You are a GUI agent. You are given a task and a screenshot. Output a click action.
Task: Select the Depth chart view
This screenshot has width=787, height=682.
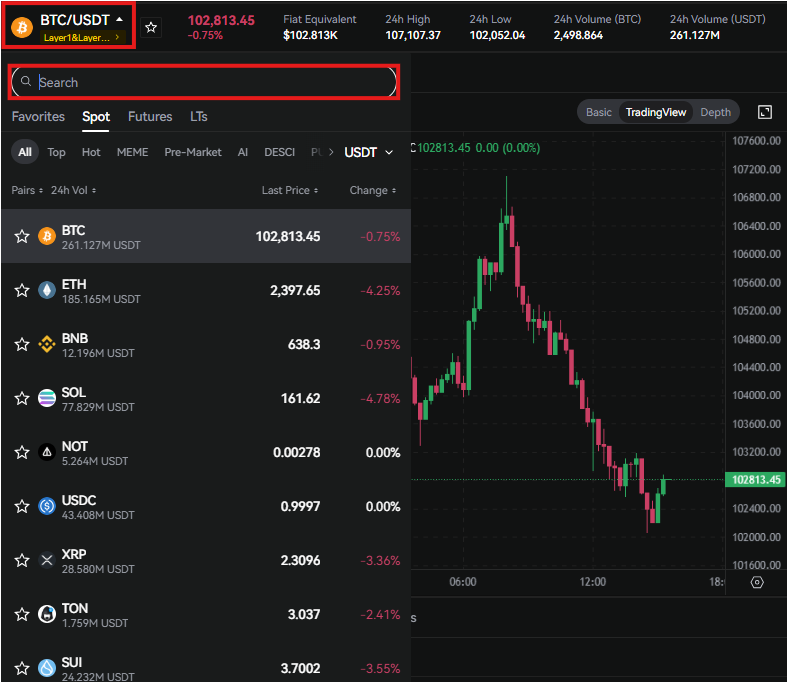tap(715, 112)
